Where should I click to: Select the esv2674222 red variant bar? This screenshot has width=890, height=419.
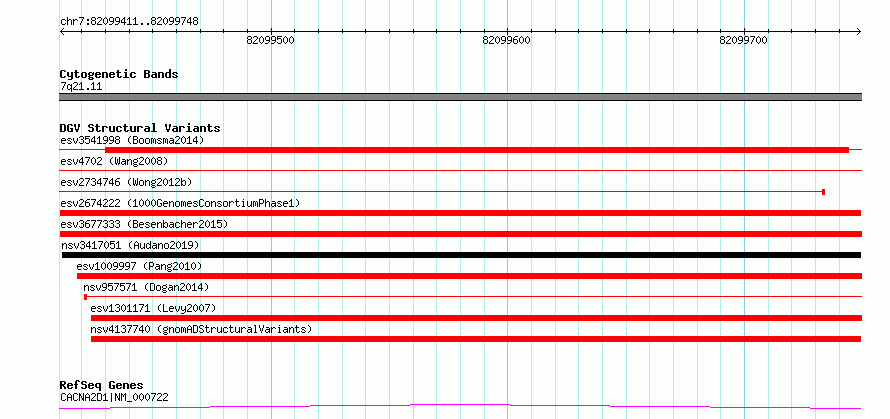pos(460,213)
